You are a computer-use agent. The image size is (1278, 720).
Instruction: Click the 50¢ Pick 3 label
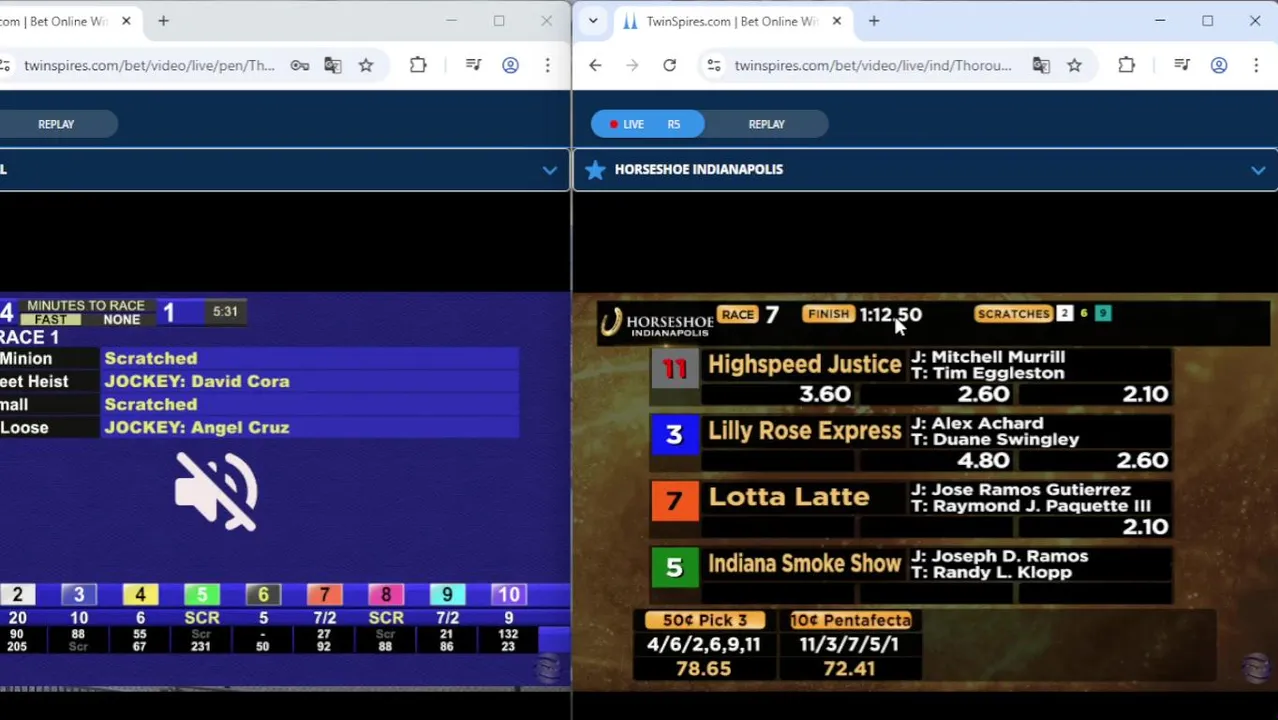click(x=704, y=620)
